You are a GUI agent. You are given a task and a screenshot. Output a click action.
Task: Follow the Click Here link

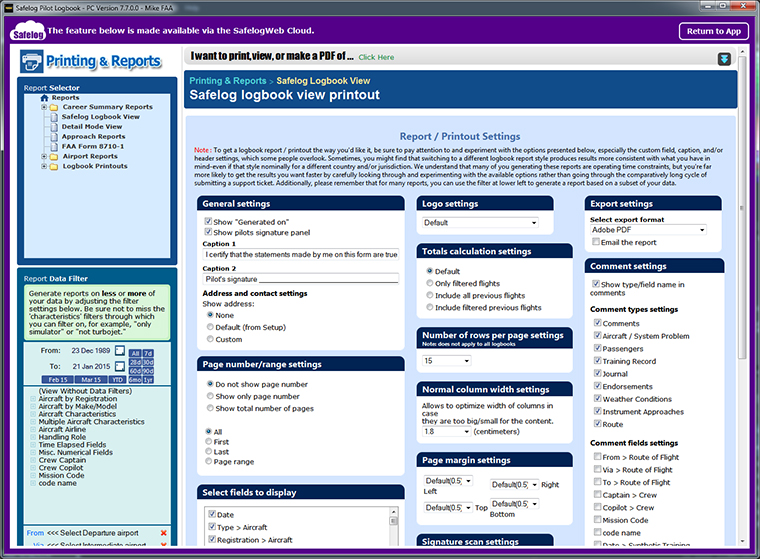(x=376, y=58)
